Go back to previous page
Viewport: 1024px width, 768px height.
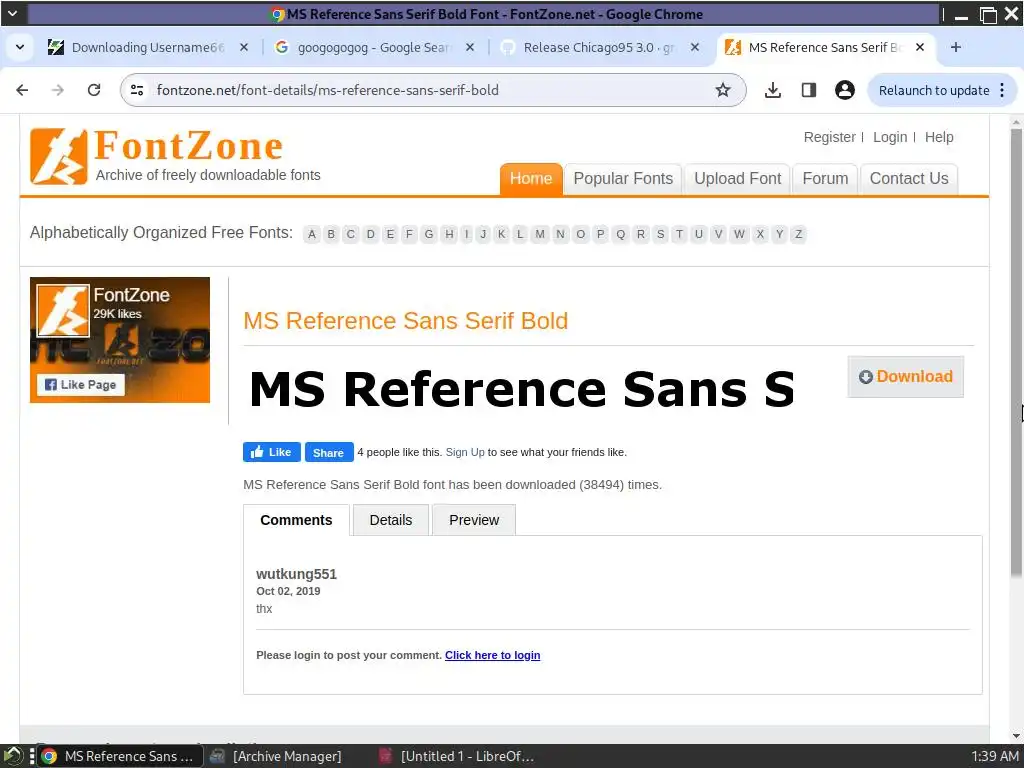22,90
